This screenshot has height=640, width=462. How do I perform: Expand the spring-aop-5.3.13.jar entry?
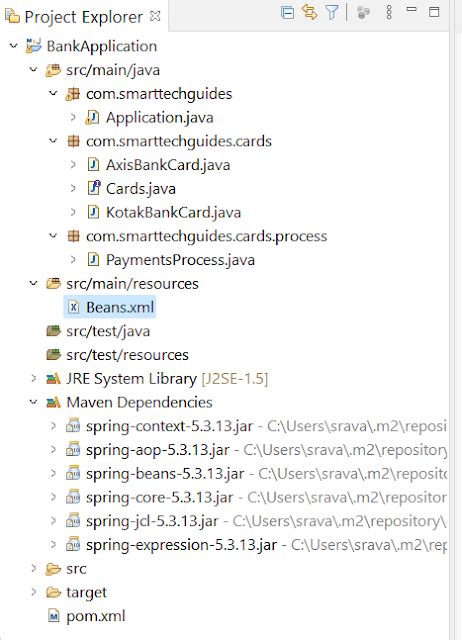[x=53, y=449]
